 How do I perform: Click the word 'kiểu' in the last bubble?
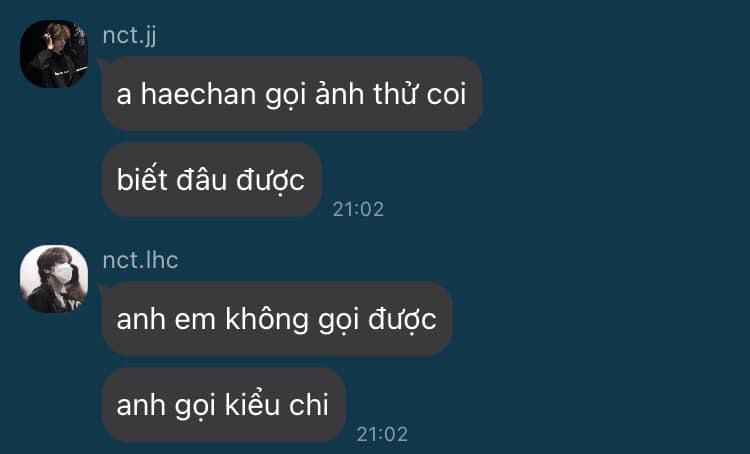tap(252, 404)
